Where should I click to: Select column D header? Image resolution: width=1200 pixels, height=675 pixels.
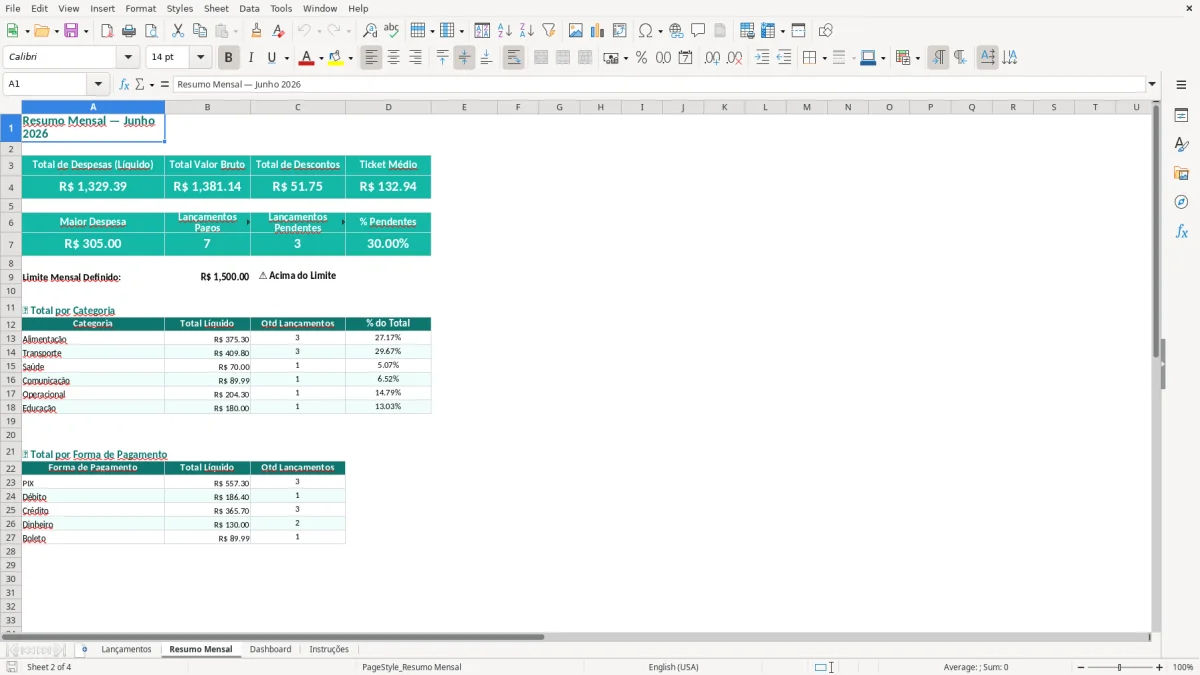pyautogui.click(x=388, y=107)
